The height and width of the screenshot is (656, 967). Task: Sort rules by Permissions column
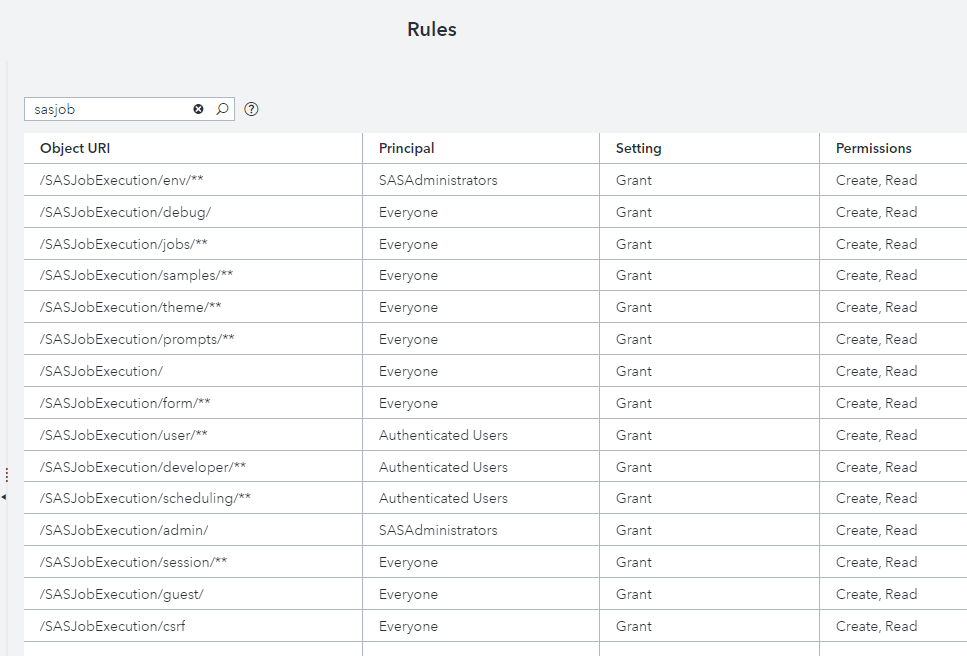point(873,148)
